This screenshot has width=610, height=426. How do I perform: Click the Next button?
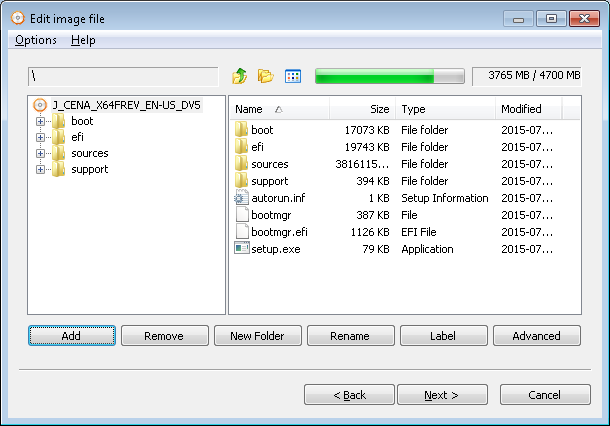point(442,395)
